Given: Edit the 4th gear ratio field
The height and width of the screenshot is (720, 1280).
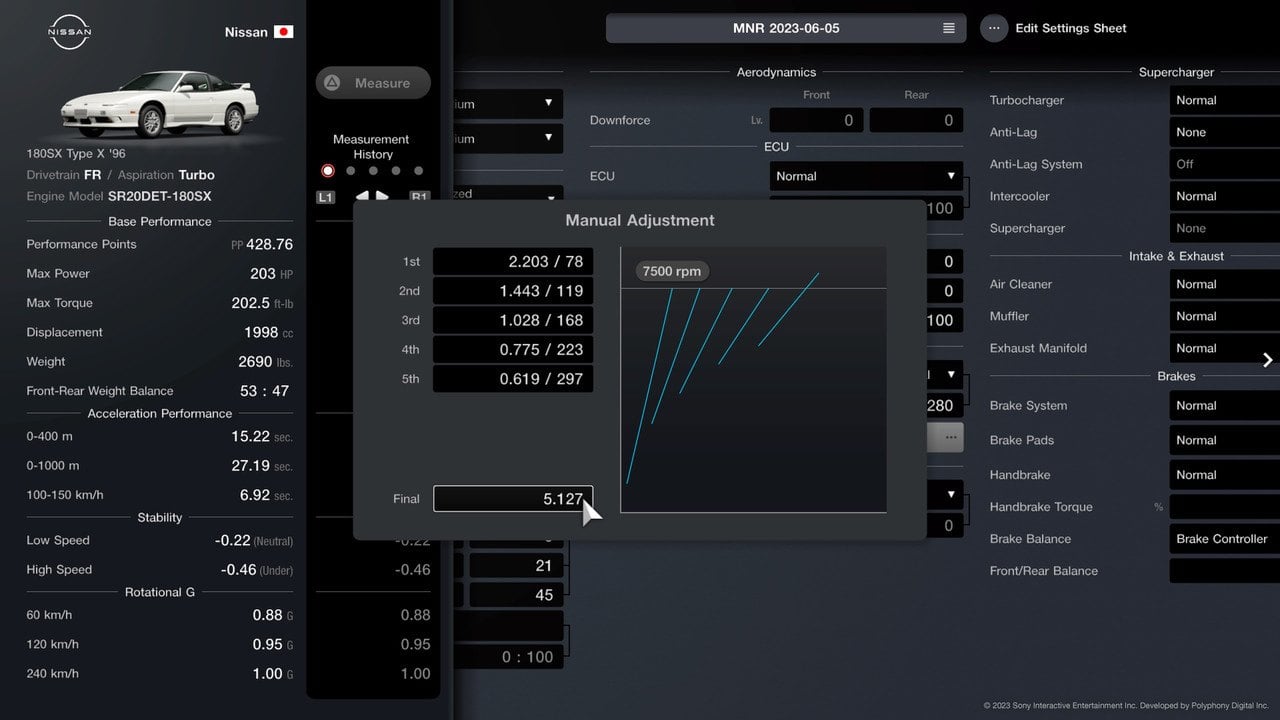Looking at the screenshot, I should pyautogui.click(x=513, y=349).
